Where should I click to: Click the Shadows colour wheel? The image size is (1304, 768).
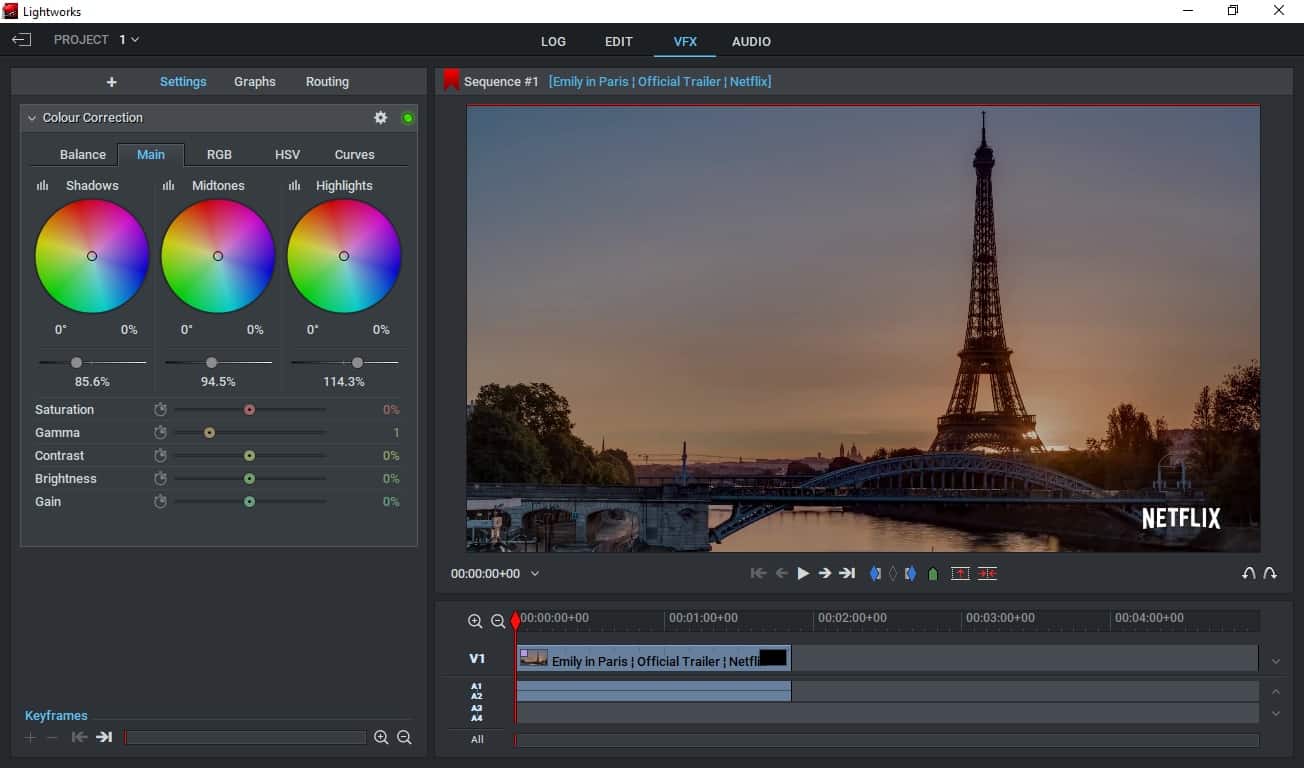tap(92, 256)
